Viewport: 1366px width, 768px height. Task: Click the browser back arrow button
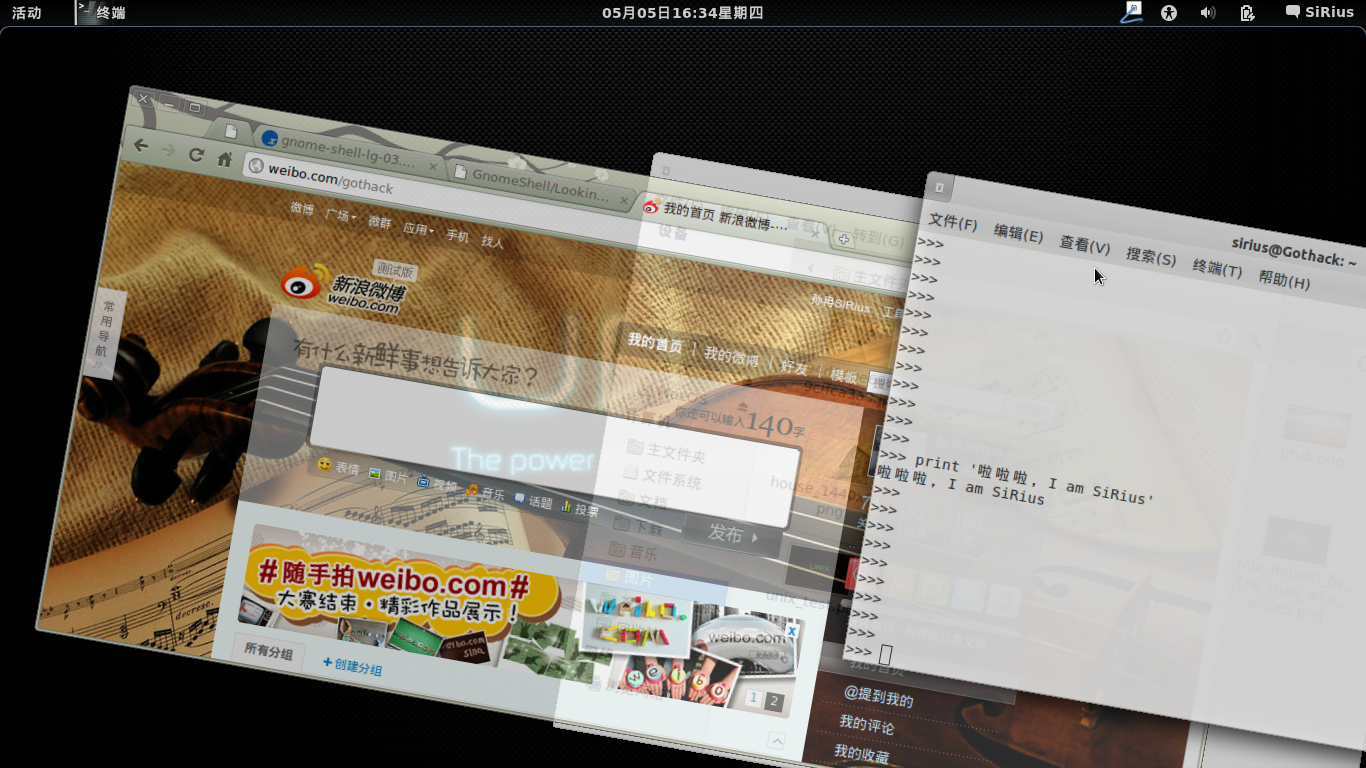141,145
